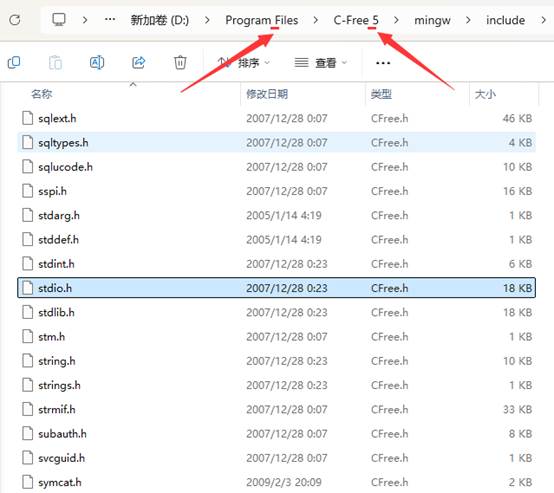The image size is (554, 493).
Task: Open Program Files breadcrumb folder
Action: pyautogui.click(x=261, y=20)
